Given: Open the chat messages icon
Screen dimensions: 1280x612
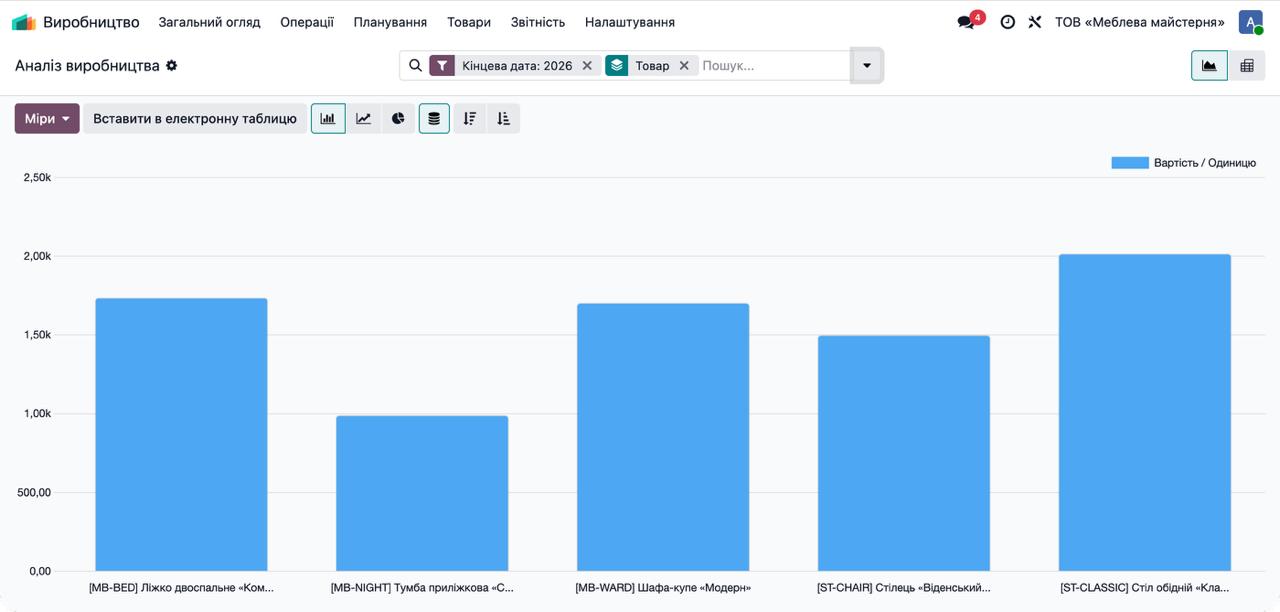Looking at the screenshot, I should coord(966,22).
